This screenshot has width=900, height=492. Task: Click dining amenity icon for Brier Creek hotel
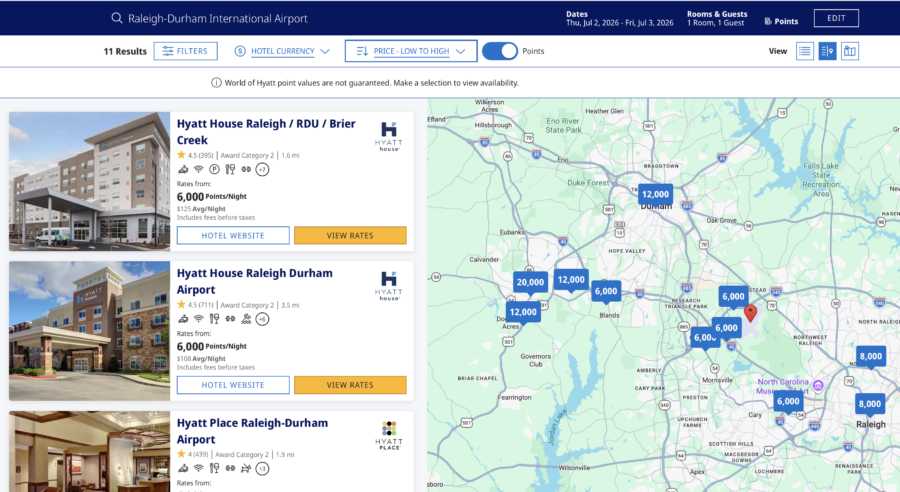(x=230, y=169)
